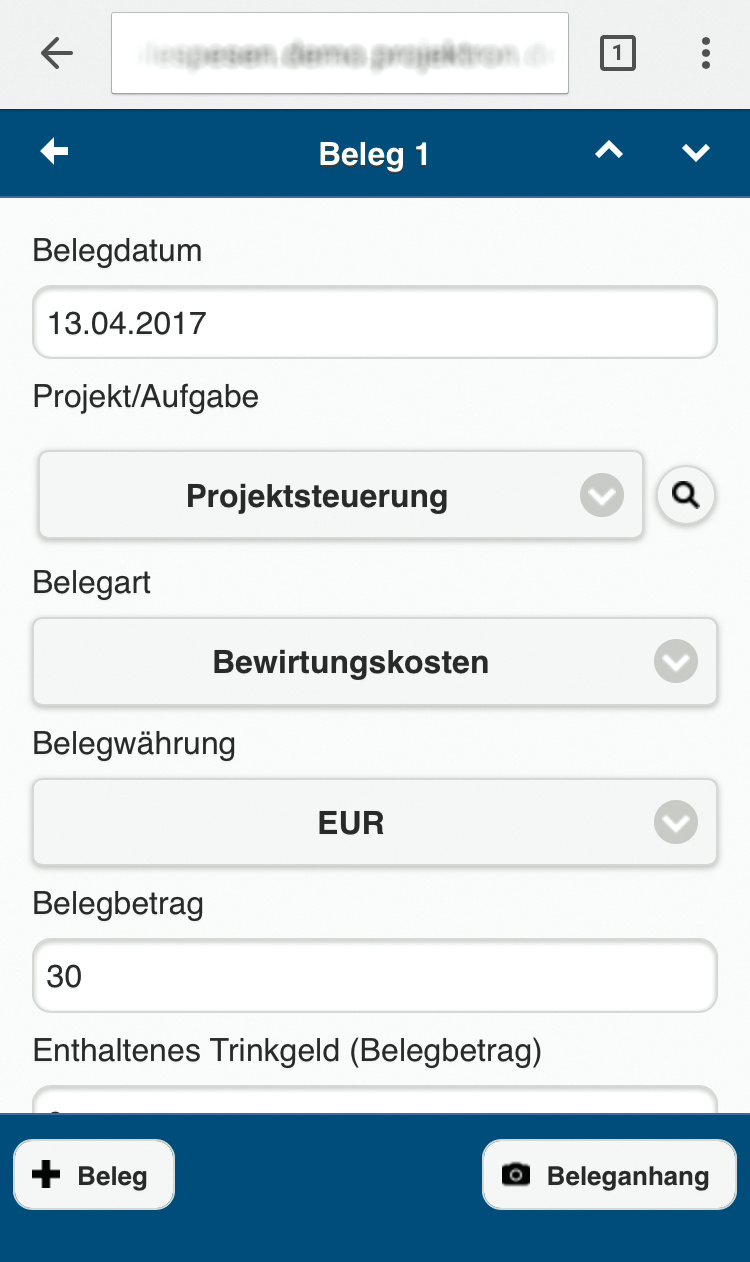Open the browser three-dot menu

click(706, 53)
